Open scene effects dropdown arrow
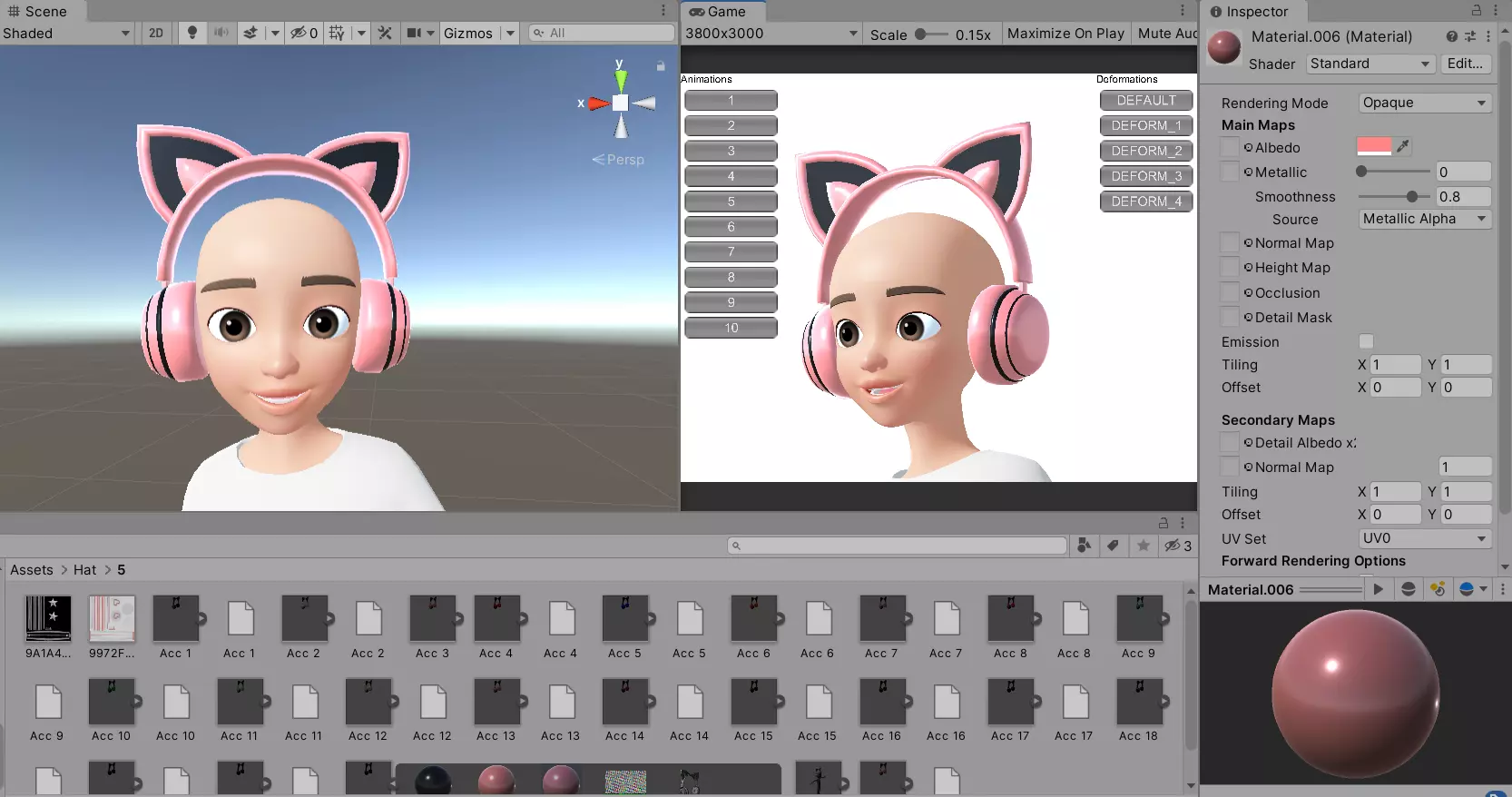1512x797 pixels. point(274,33)
